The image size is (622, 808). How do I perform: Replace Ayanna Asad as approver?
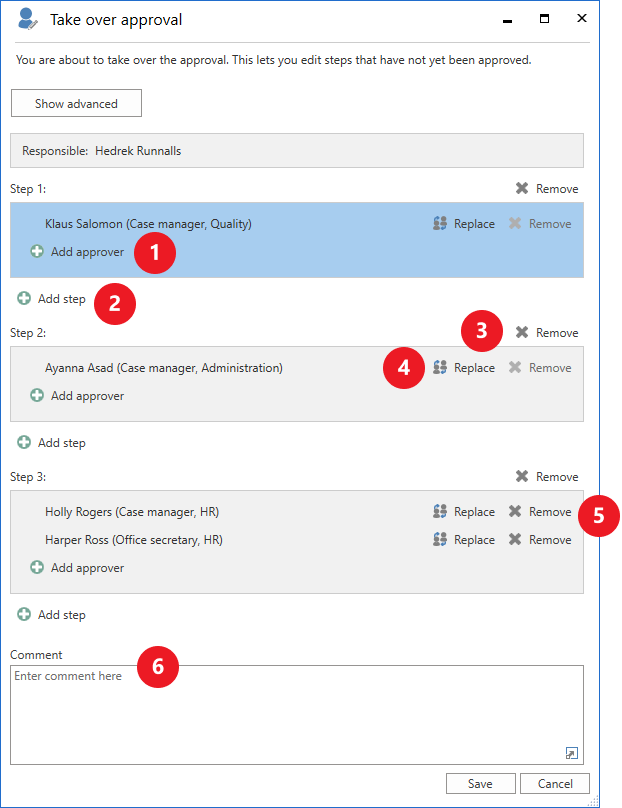click(x=464, y=367)
